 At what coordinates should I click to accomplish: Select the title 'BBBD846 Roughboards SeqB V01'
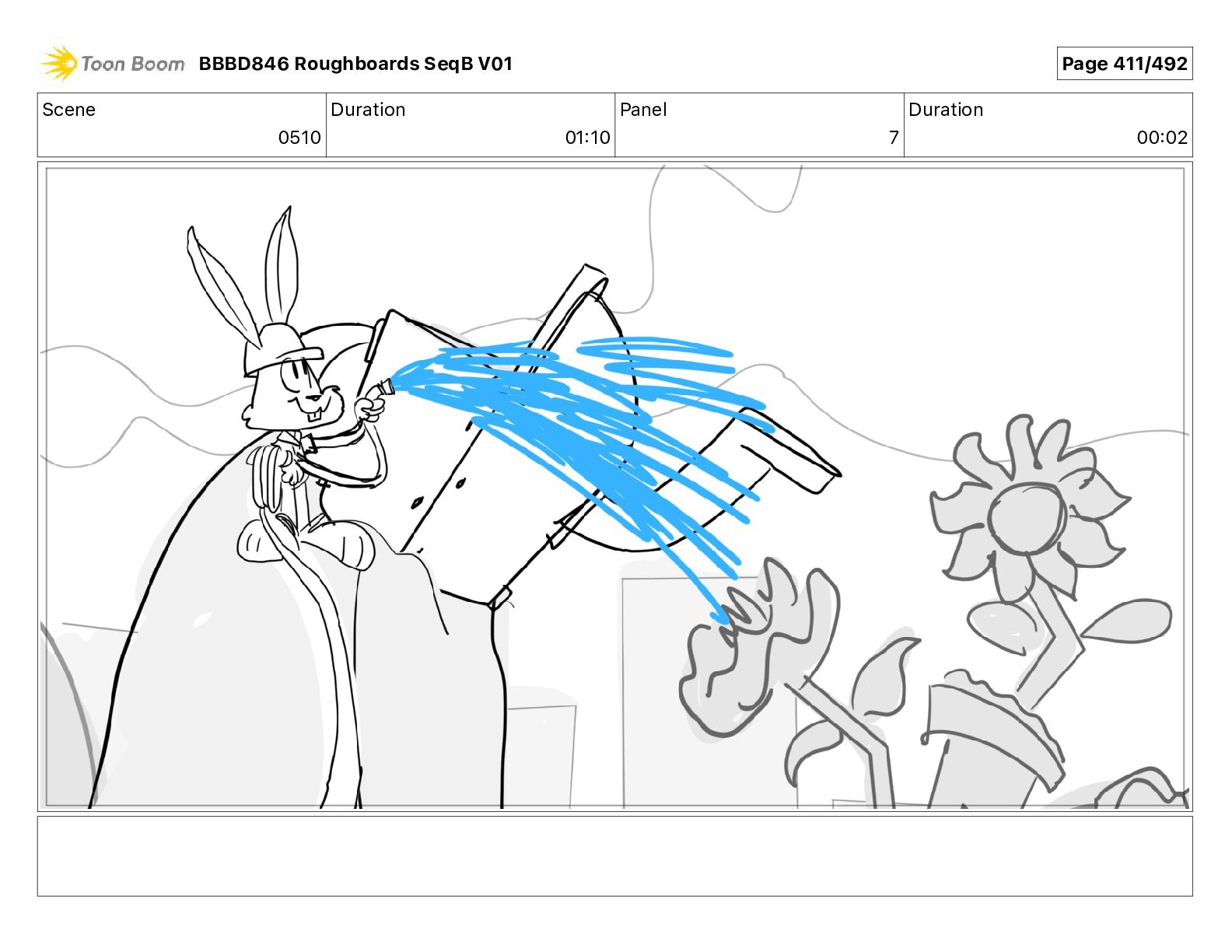355,64
